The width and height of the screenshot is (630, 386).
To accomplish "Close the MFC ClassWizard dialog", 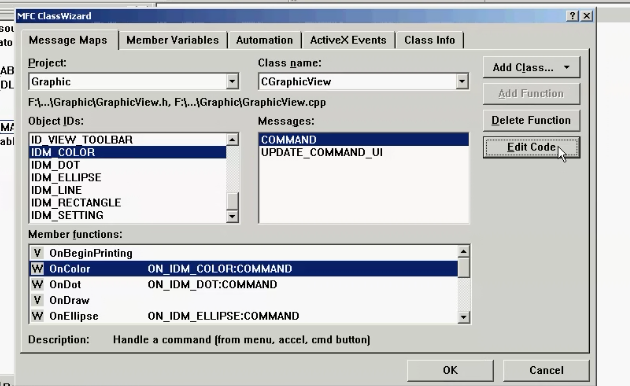I will [587, 16].
